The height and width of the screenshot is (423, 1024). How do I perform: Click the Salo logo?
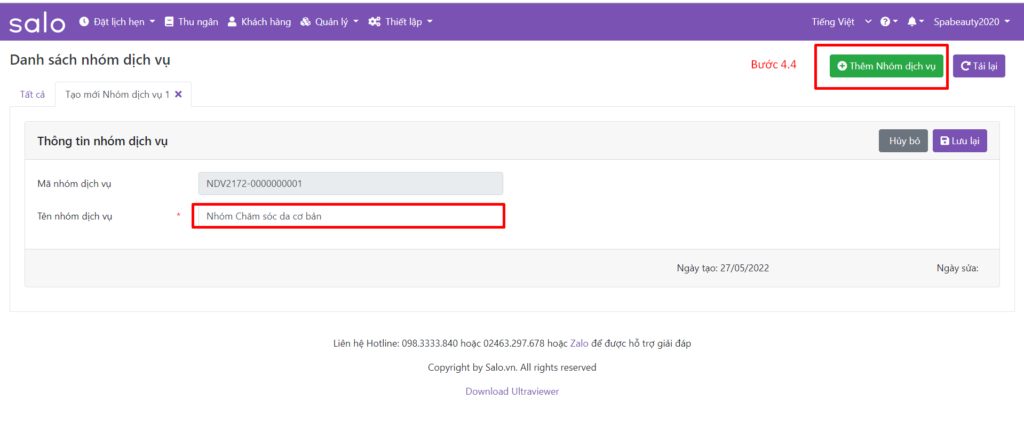click(x=38, y=22)
